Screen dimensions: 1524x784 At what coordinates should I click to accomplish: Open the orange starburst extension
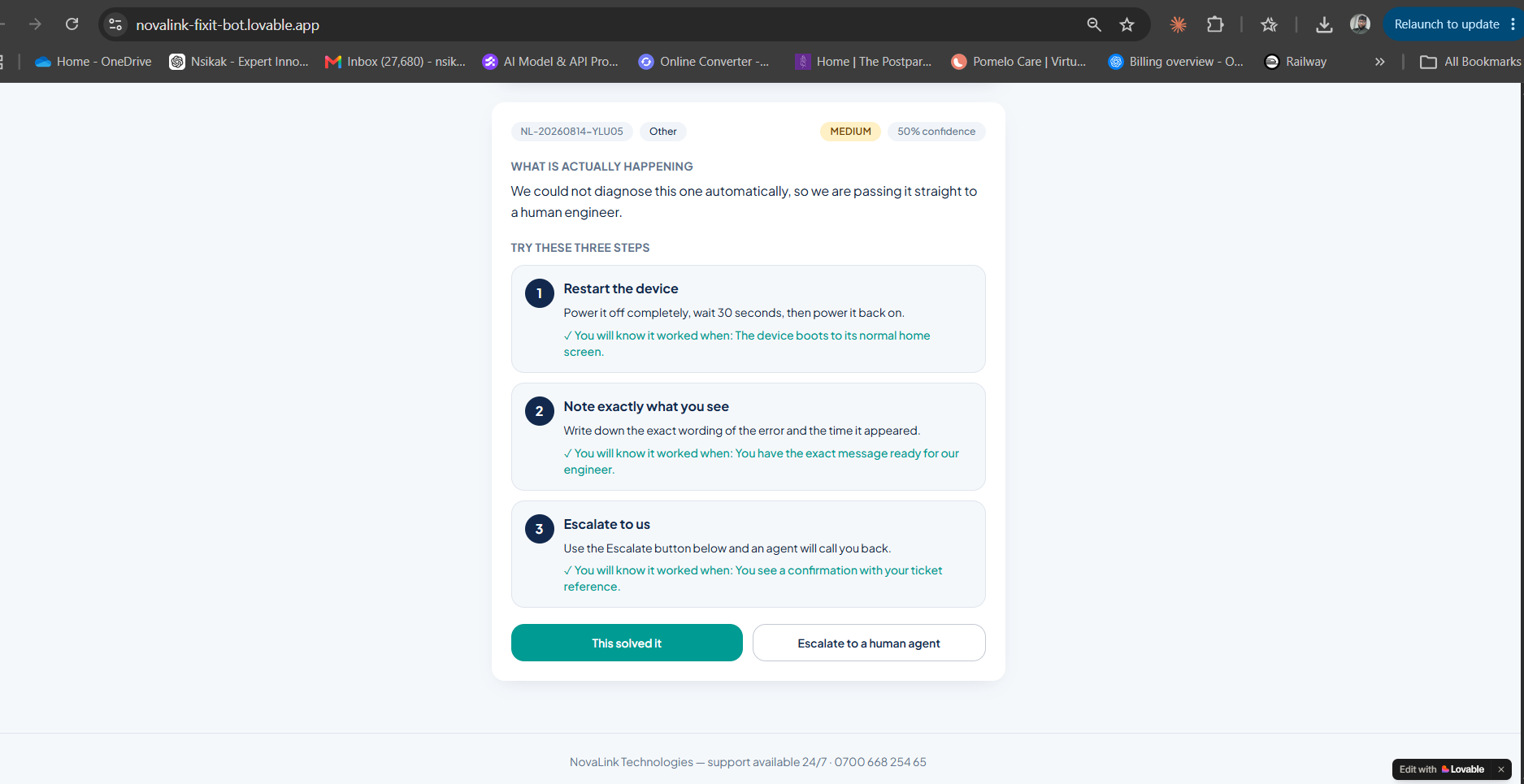(x=1178, y=24)
